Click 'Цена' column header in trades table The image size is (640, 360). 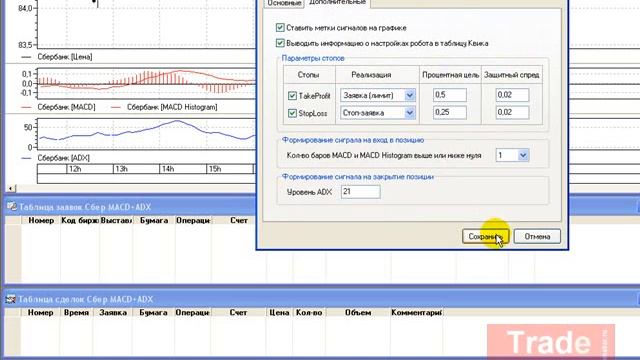(280, 313)
